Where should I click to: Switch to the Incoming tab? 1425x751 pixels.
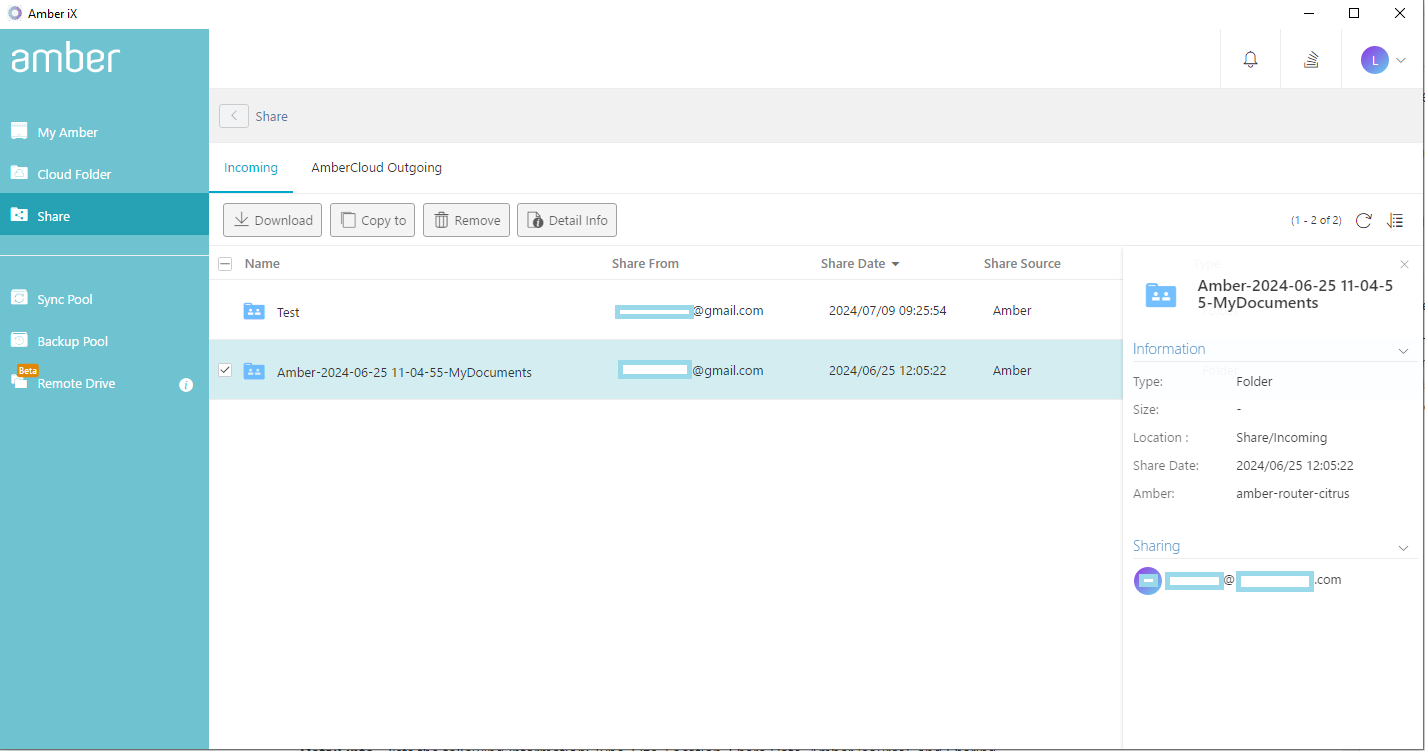(251, 168)
